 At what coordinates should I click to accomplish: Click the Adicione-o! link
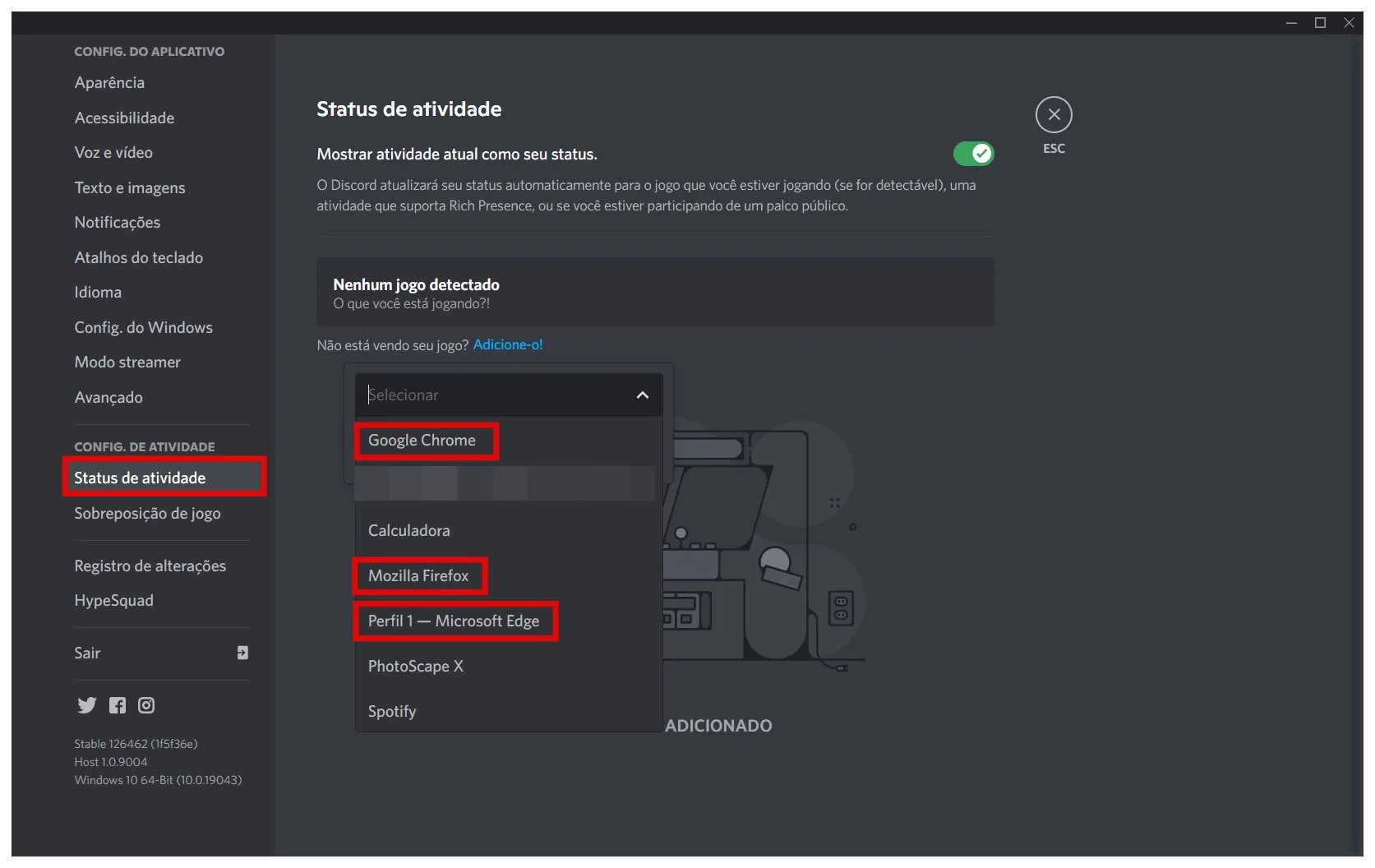(x=508, y=345)
